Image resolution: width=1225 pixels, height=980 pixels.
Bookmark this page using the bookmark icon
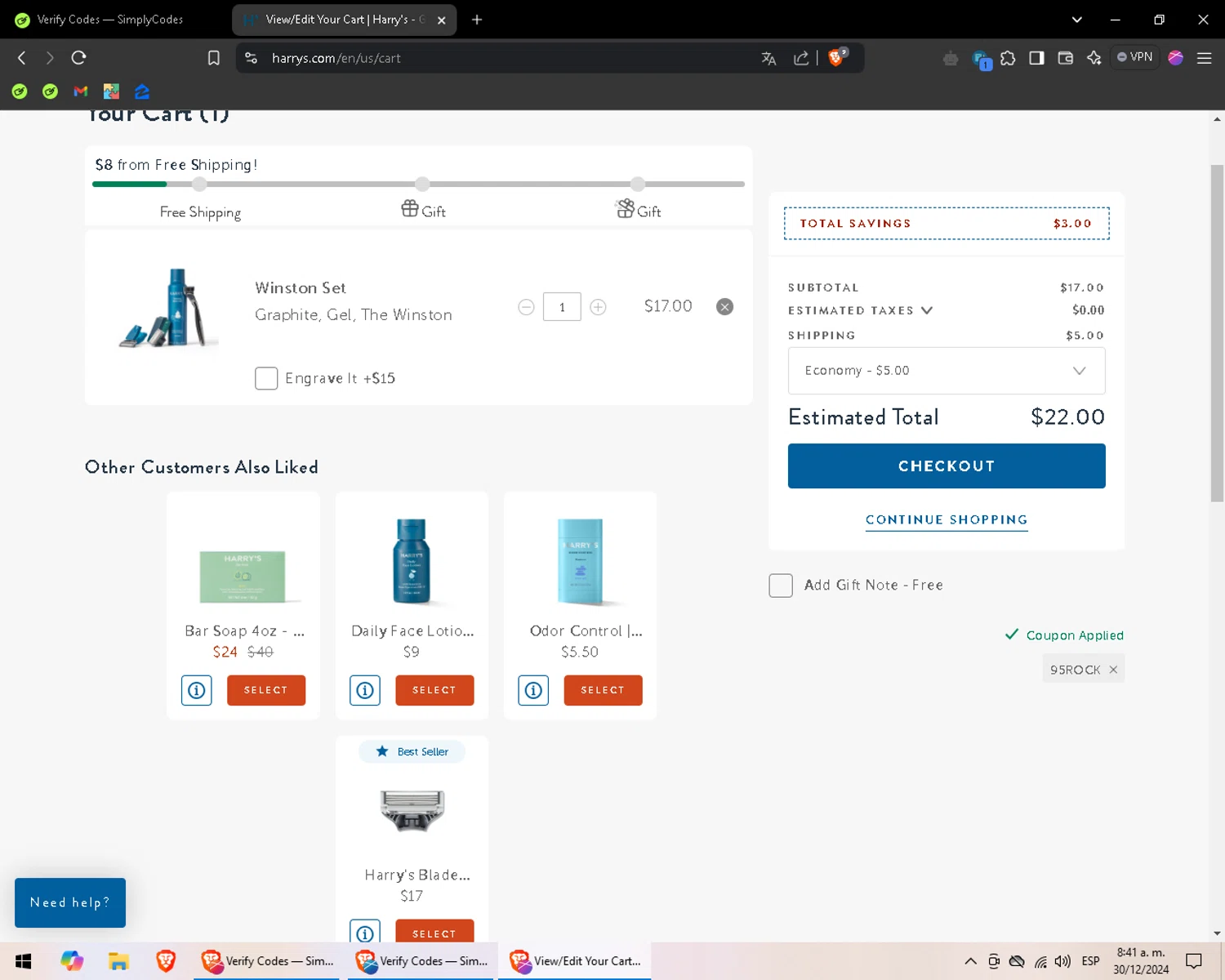click(214, 58)
